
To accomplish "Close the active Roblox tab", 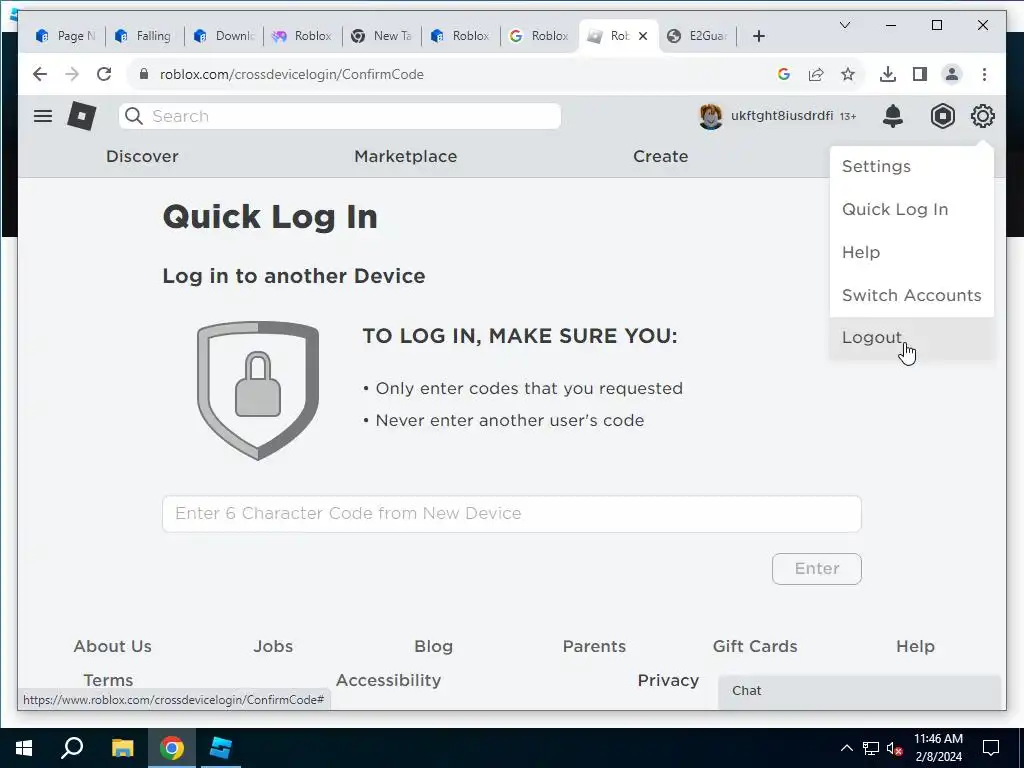I will click(643, 36).
